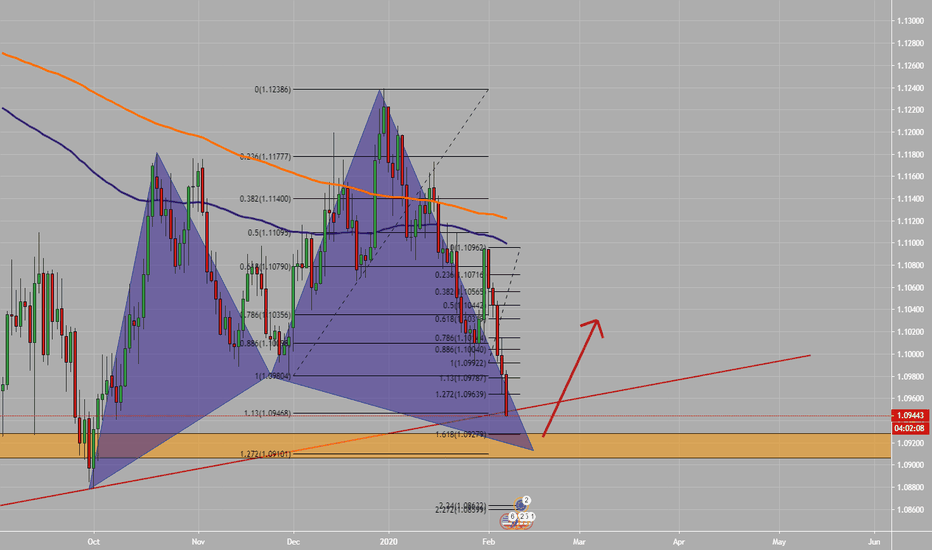Screen dimensions: 932x550
Task: Click the 2020 label on time axis
Action: [389, 542]
